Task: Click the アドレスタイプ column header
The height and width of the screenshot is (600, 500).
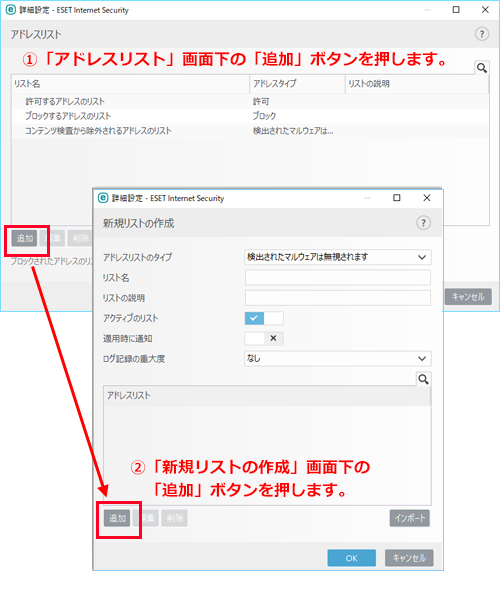Action: (x=298, y=84)
